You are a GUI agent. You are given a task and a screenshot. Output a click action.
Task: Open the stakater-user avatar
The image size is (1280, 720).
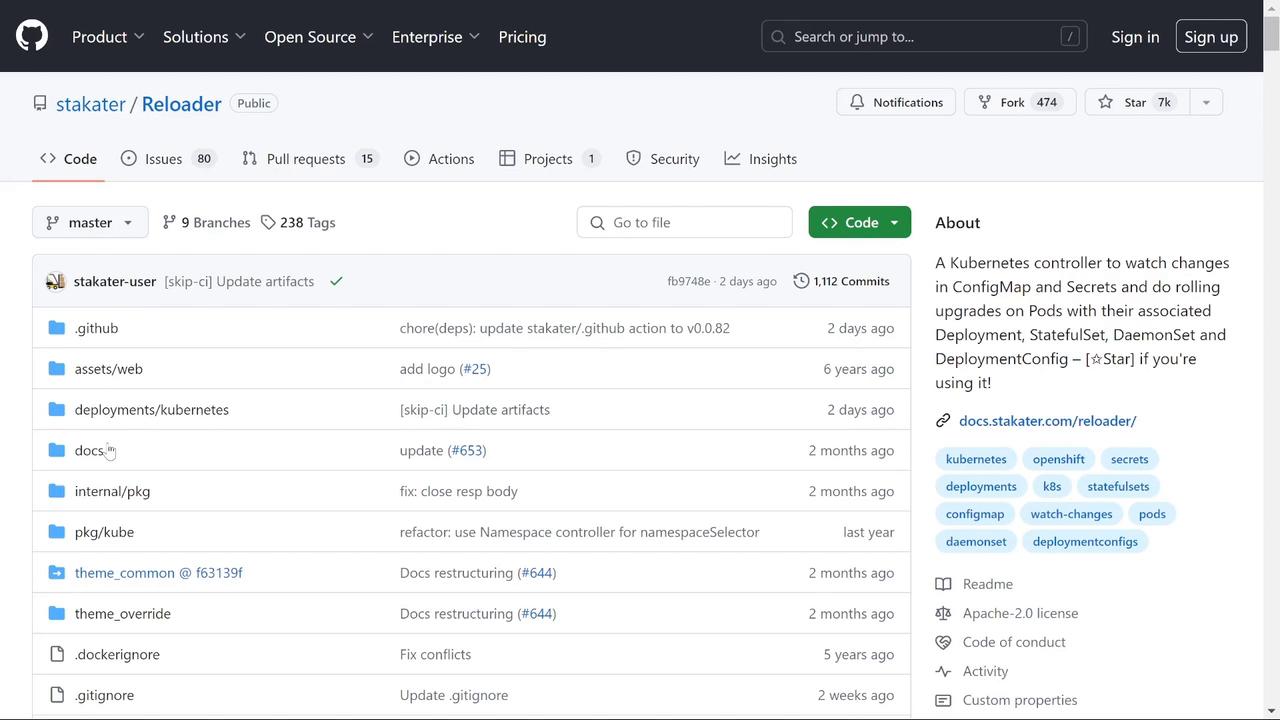click(56, 281)
